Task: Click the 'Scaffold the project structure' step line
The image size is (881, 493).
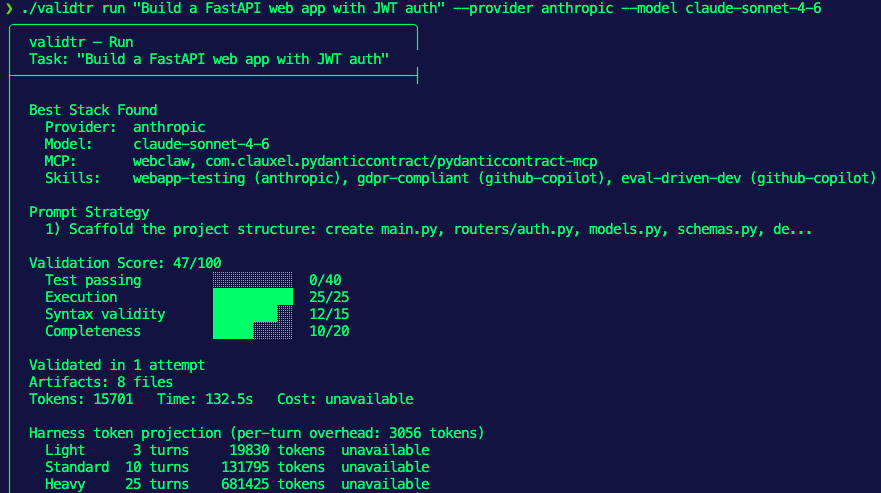Action: (428, 229)
